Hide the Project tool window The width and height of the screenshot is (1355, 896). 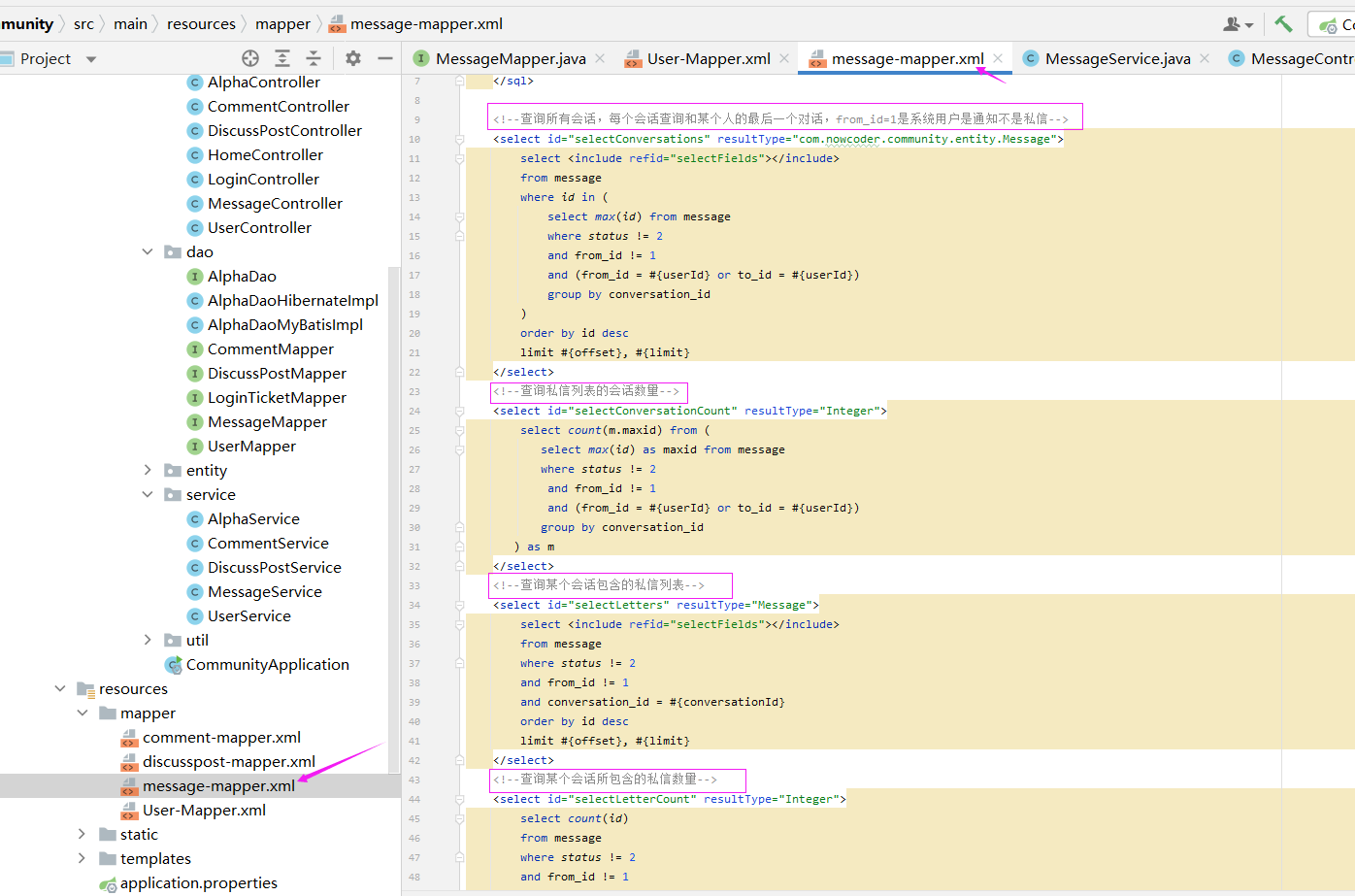385,58
